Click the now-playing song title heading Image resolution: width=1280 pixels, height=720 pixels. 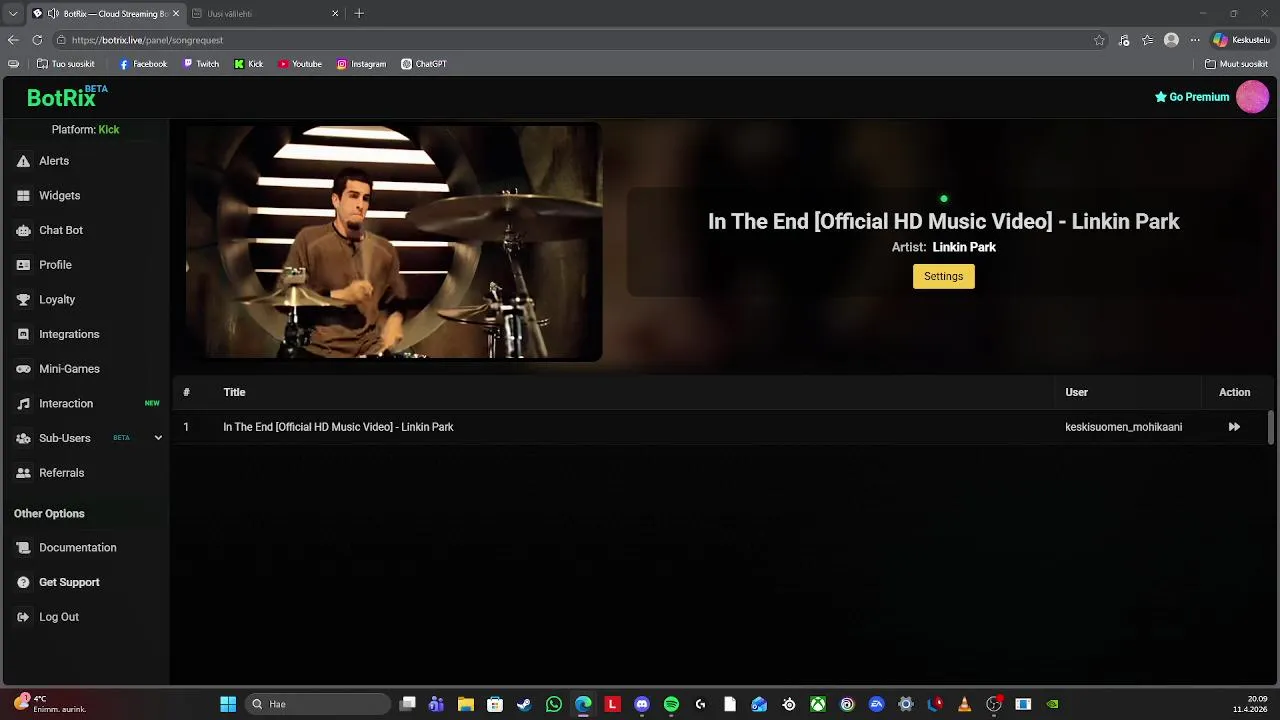[x=943, y=221]
